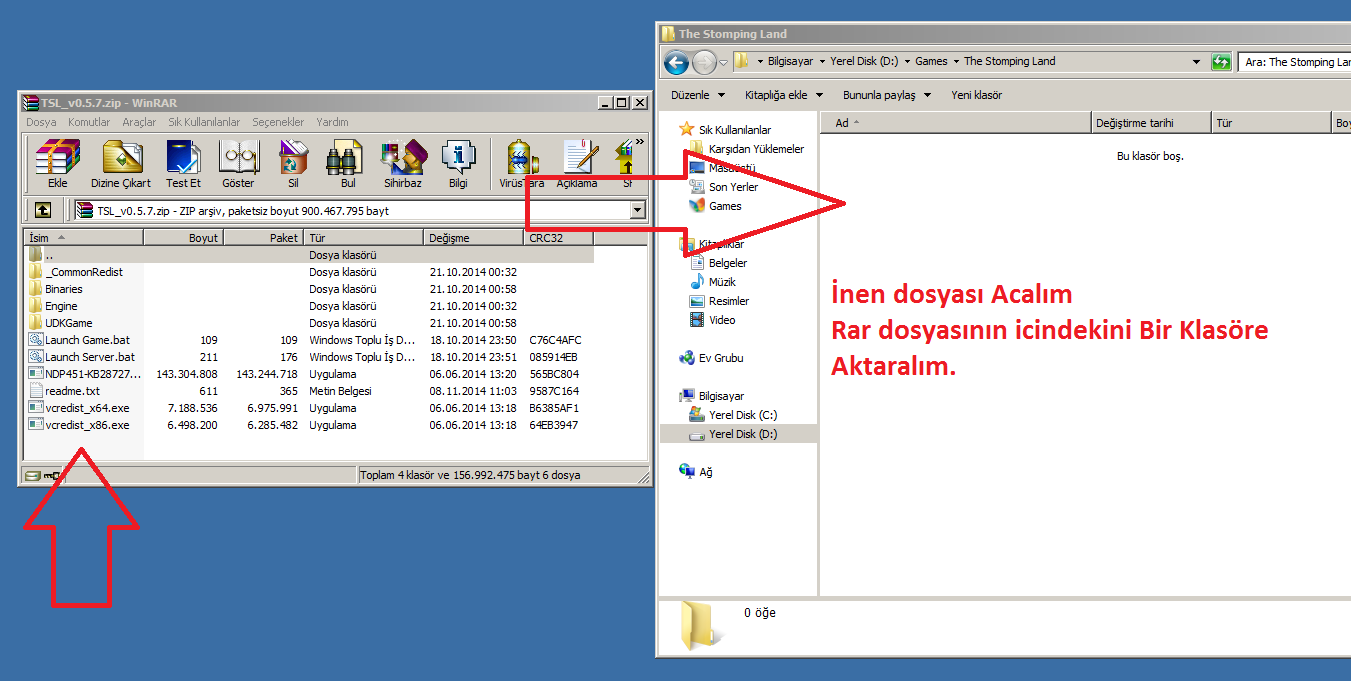The image size is (1351, 681).
Task: Sort by the Değiştirme tarihi column in Explorer
Action: pos(1150,123)
